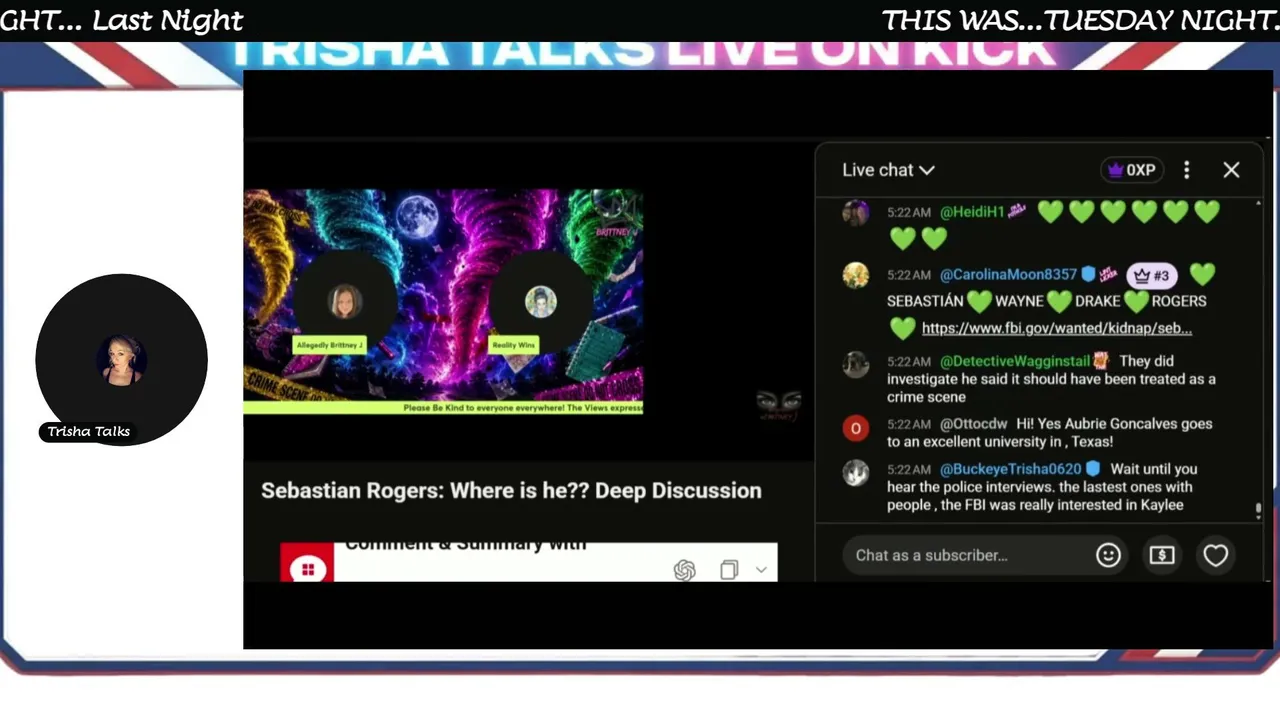Select the @Ottocdw username in chat
Screen dimensions: 1280x720
(x=974, y=424)
